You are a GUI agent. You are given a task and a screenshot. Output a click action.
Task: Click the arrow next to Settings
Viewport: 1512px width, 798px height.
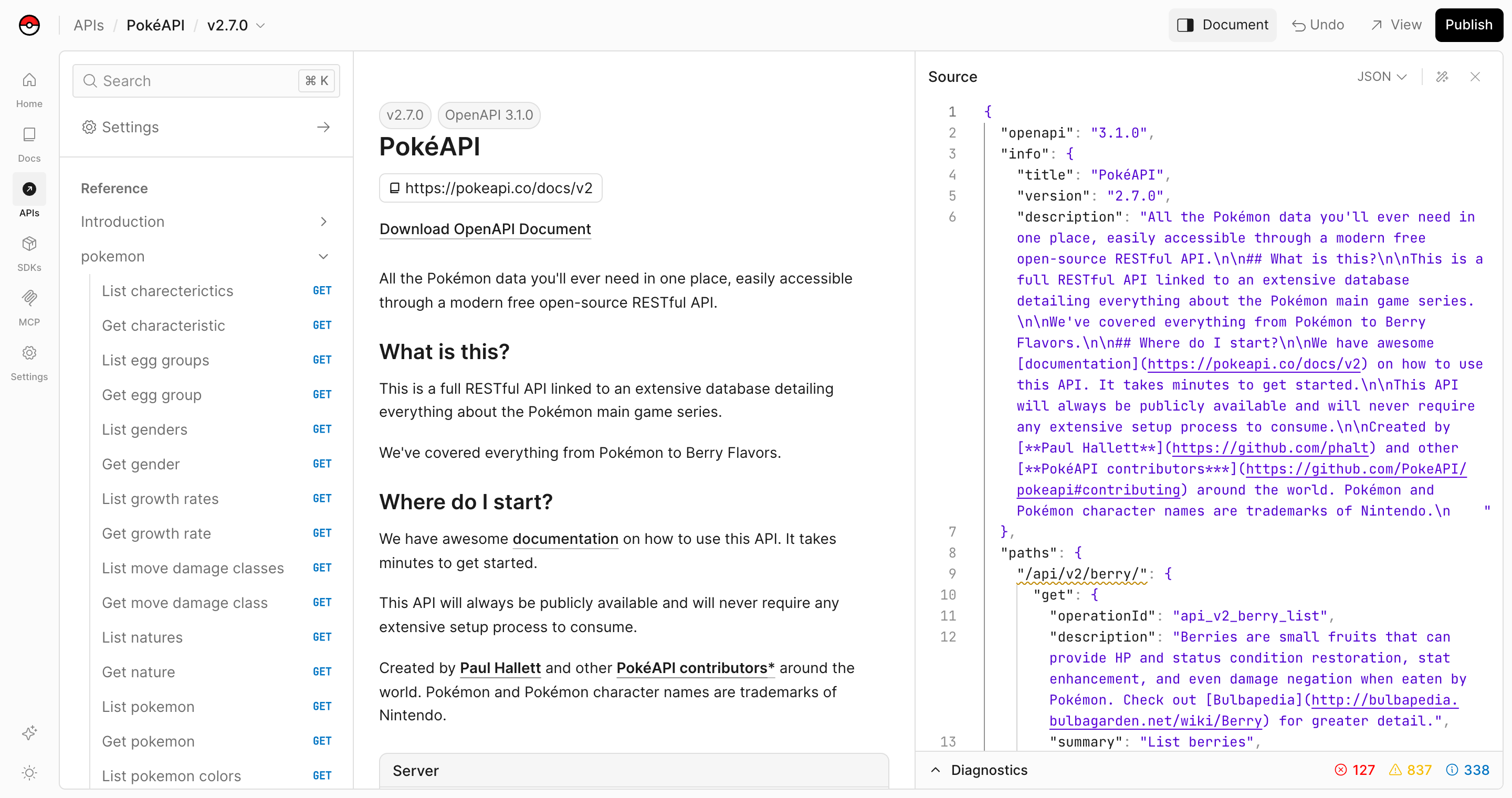click(323, 128)
